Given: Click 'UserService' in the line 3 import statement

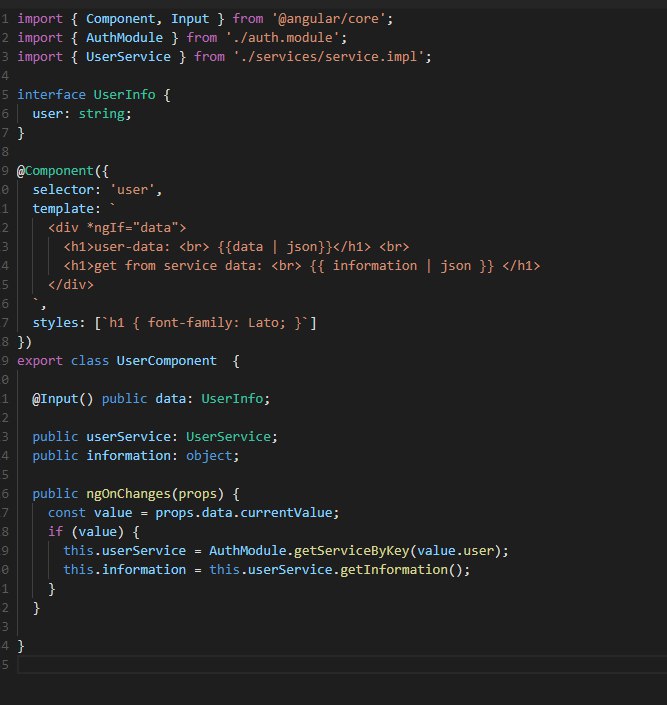Looking at the screenshot, I should click(128, 57).
